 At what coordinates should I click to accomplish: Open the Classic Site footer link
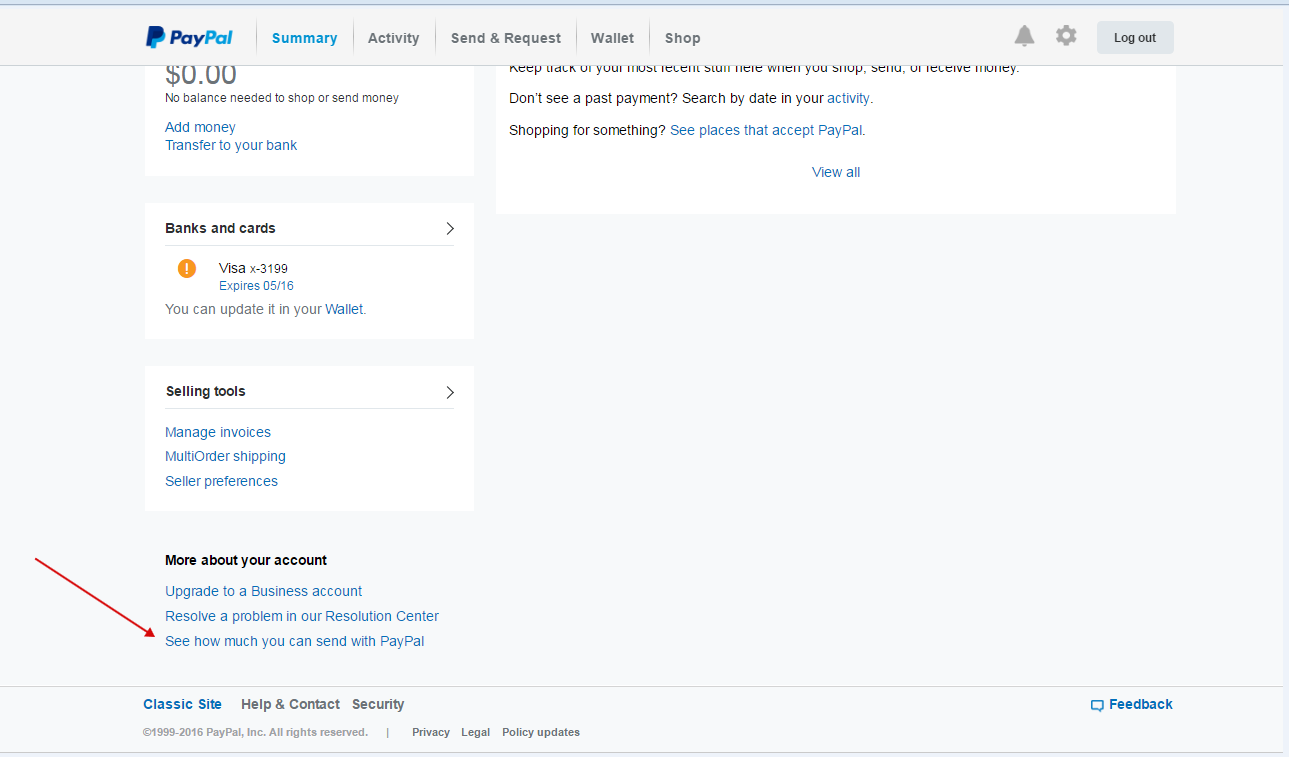click(182, 704)
